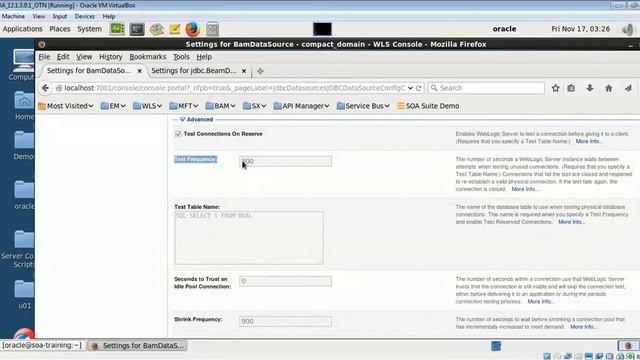Launch the terminal from the top panel

point(137,29)
